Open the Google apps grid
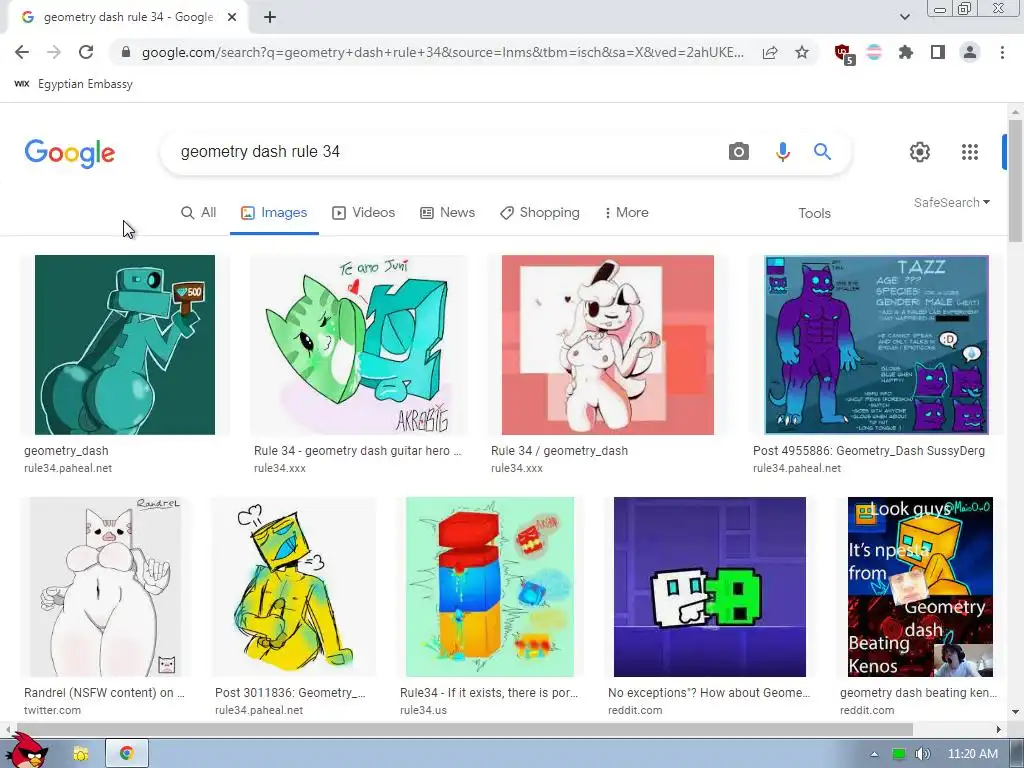The height and width of the screenshot is (768, 1024). coord(970,152)
